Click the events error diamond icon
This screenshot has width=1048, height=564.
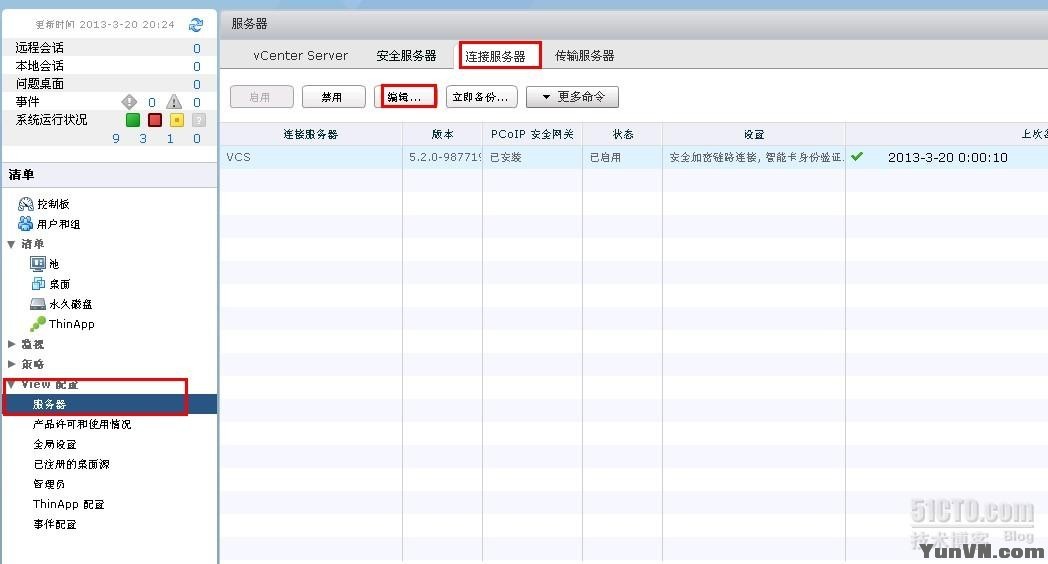pos(129,102)
